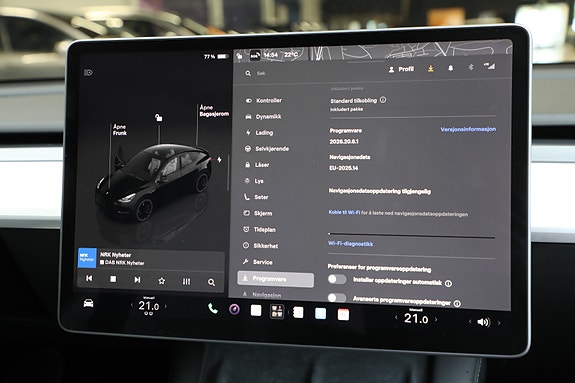Viewport: 575px width, 383px height.
Task: Tap the passenger 21.0 temperature display
Action: [416, 318]
